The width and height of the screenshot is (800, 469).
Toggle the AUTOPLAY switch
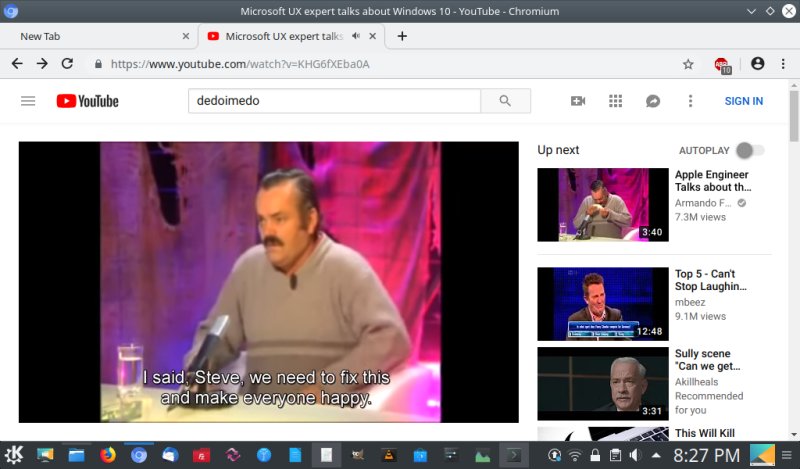(750, 151)
